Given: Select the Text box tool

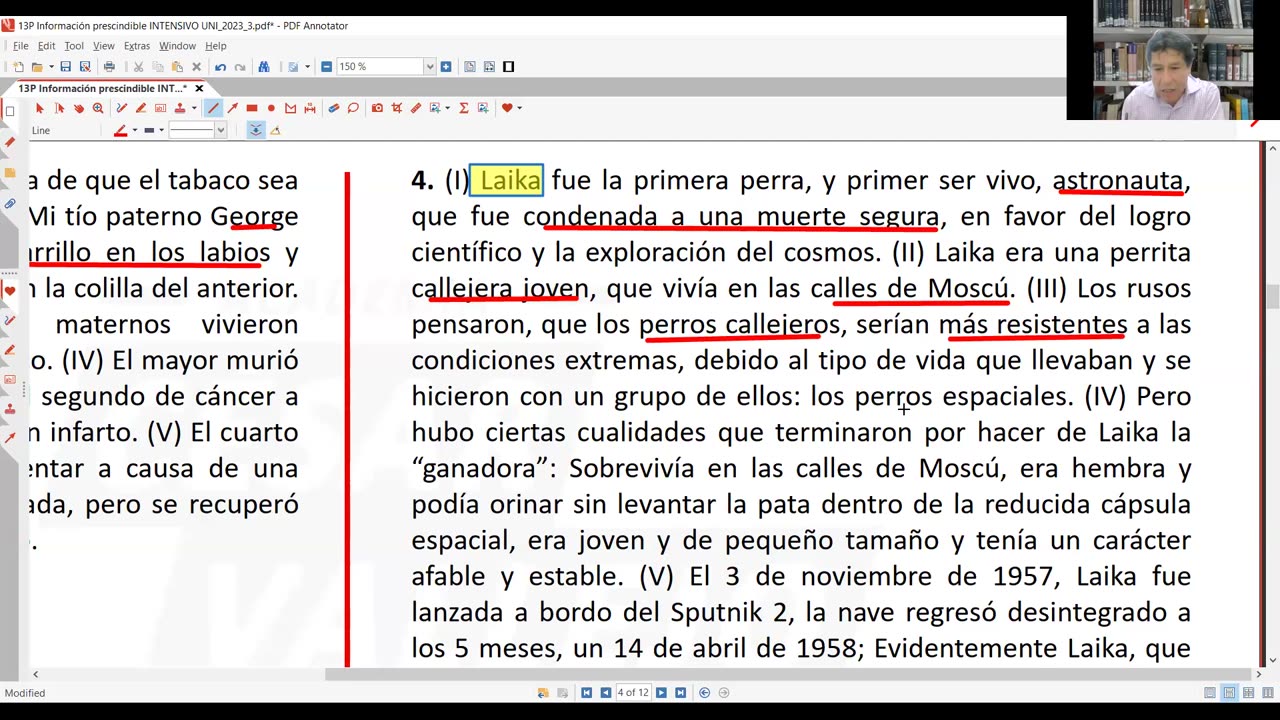Looking at the screenshot, I should pos(160,108).
